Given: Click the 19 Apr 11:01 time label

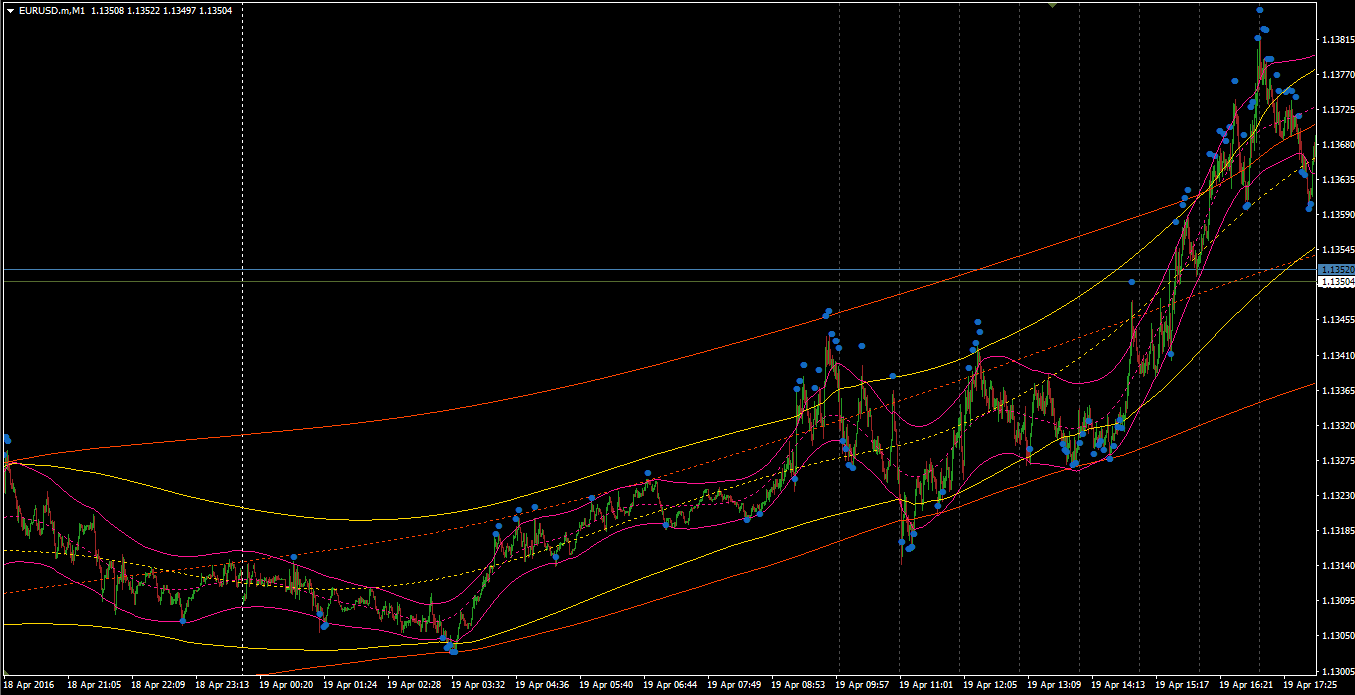Looking at the screenshot, I should pos(927,686).
